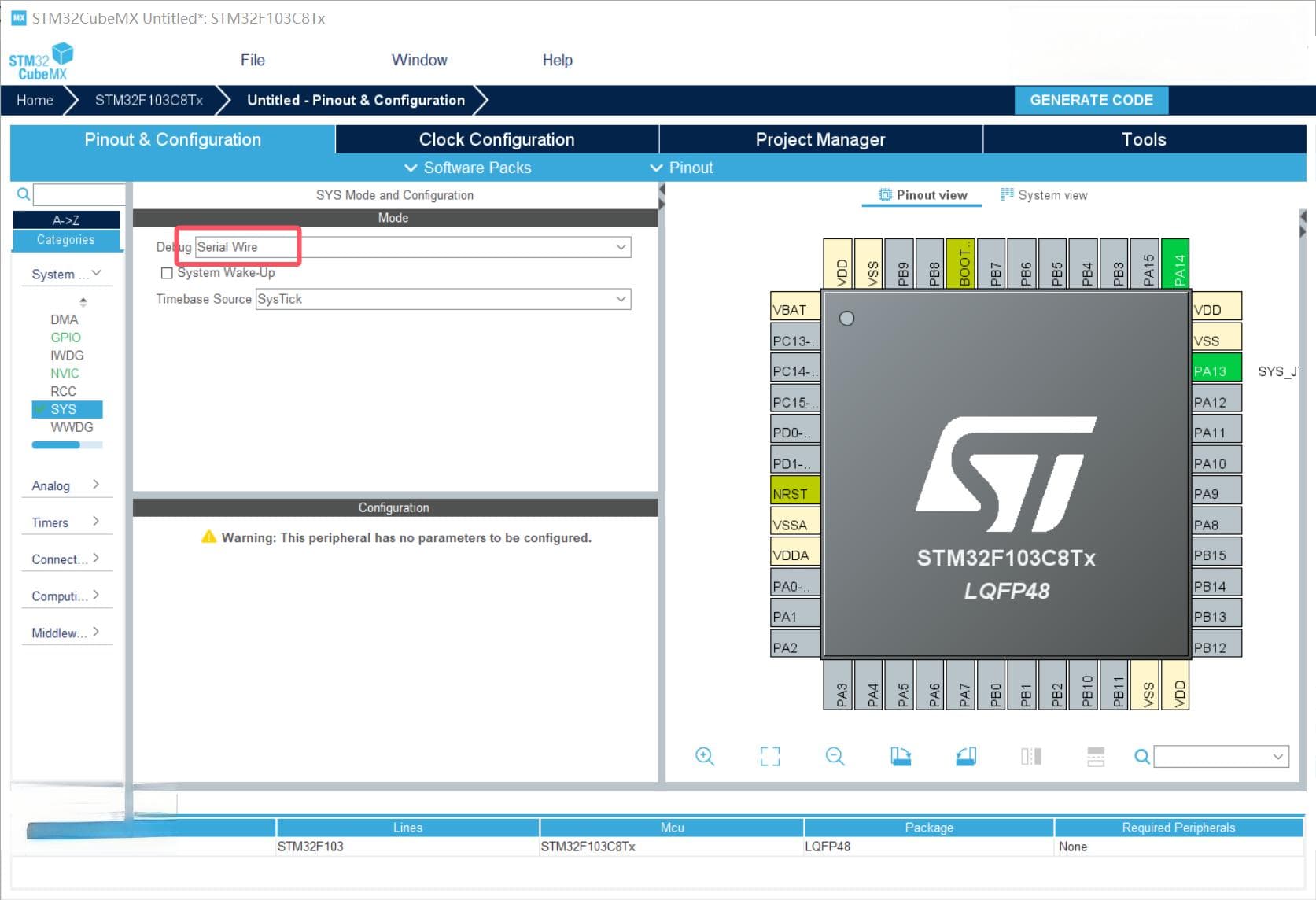Click the rotate pinout counterclockwise icon

coord(966,756)
